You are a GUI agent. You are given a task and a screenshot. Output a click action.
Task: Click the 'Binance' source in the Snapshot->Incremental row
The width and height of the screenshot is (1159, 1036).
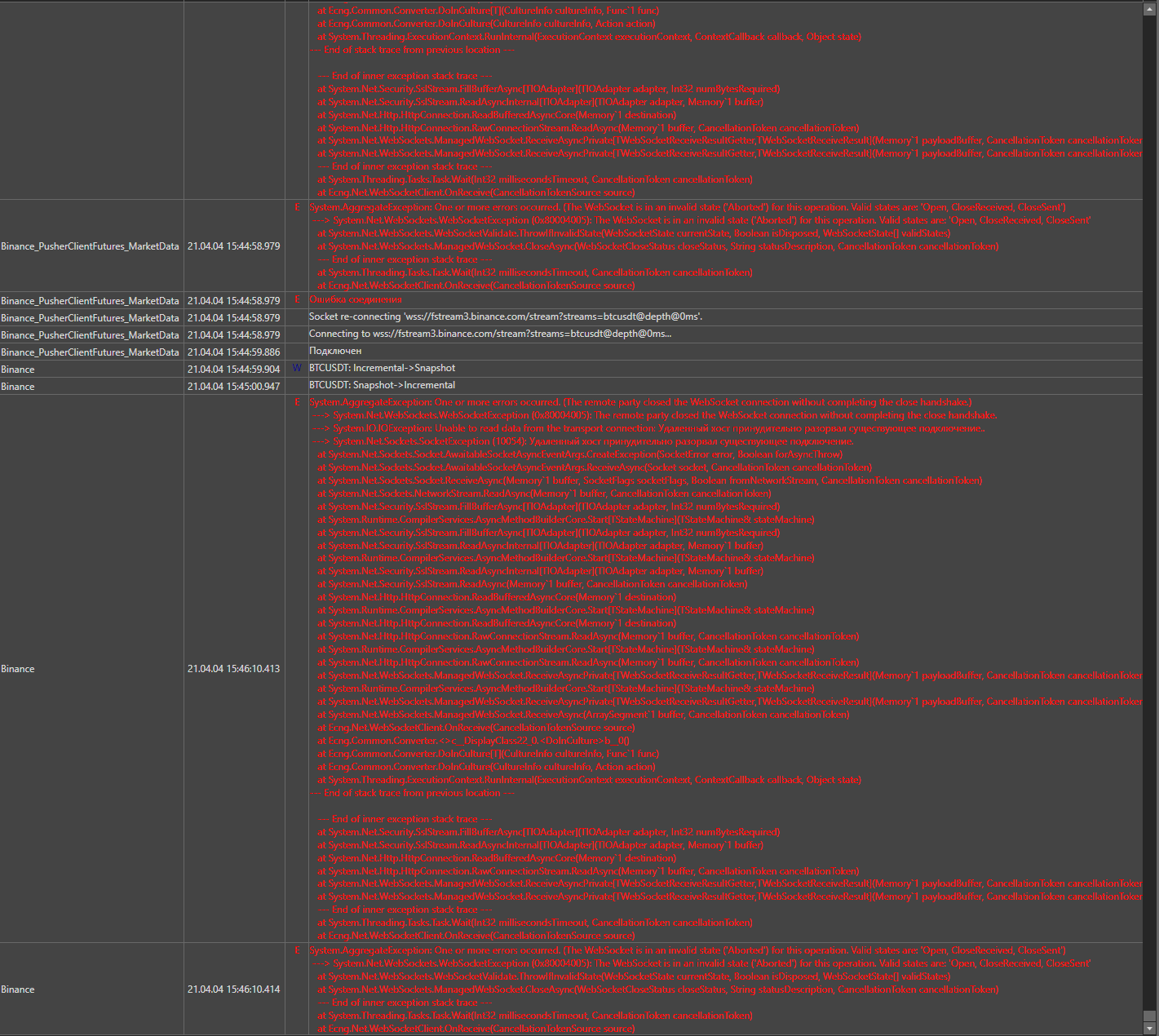(x=18, y=387)
